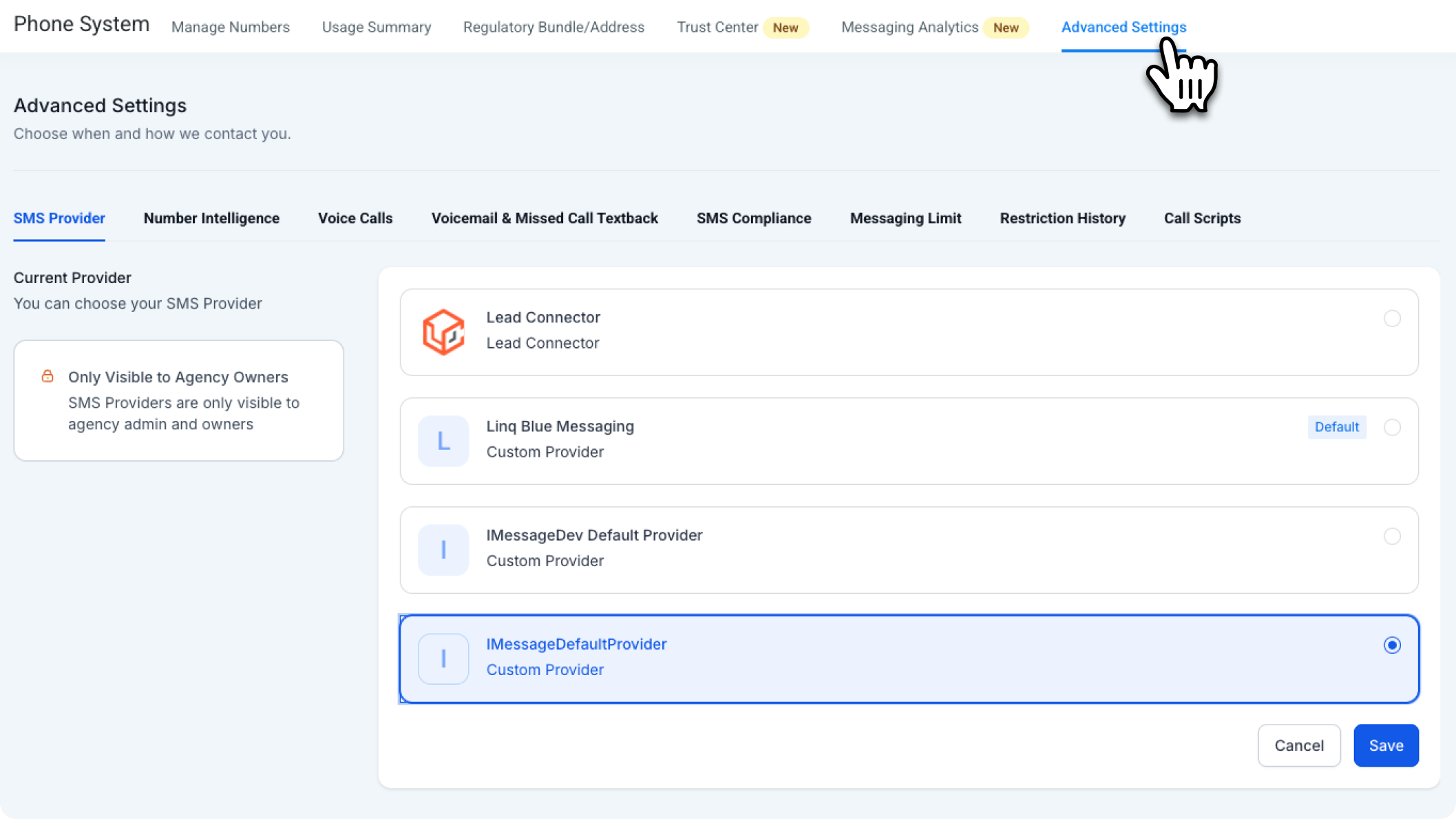Go to Regulatory Bundle/Address tab
The width and height of the screenshot is (1456, 819).
click(554, 27)
